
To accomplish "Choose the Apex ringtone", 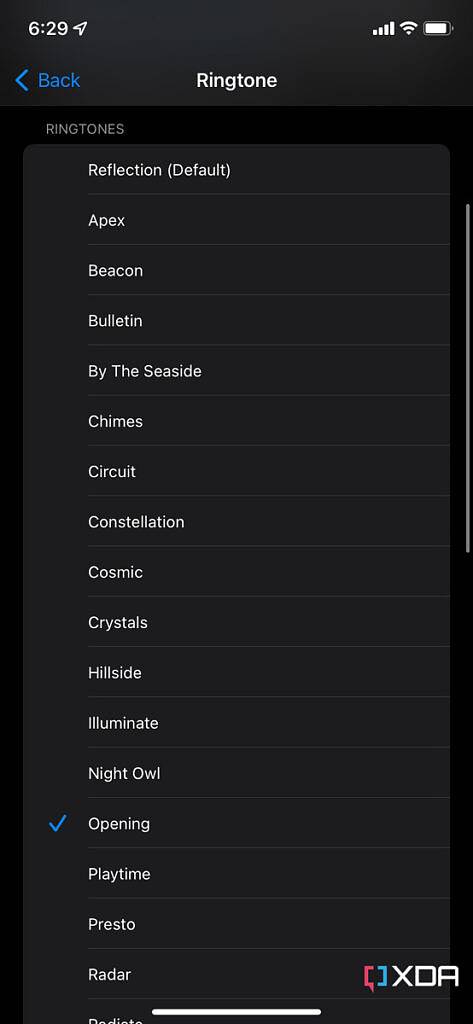I will (x=236, y=220).
